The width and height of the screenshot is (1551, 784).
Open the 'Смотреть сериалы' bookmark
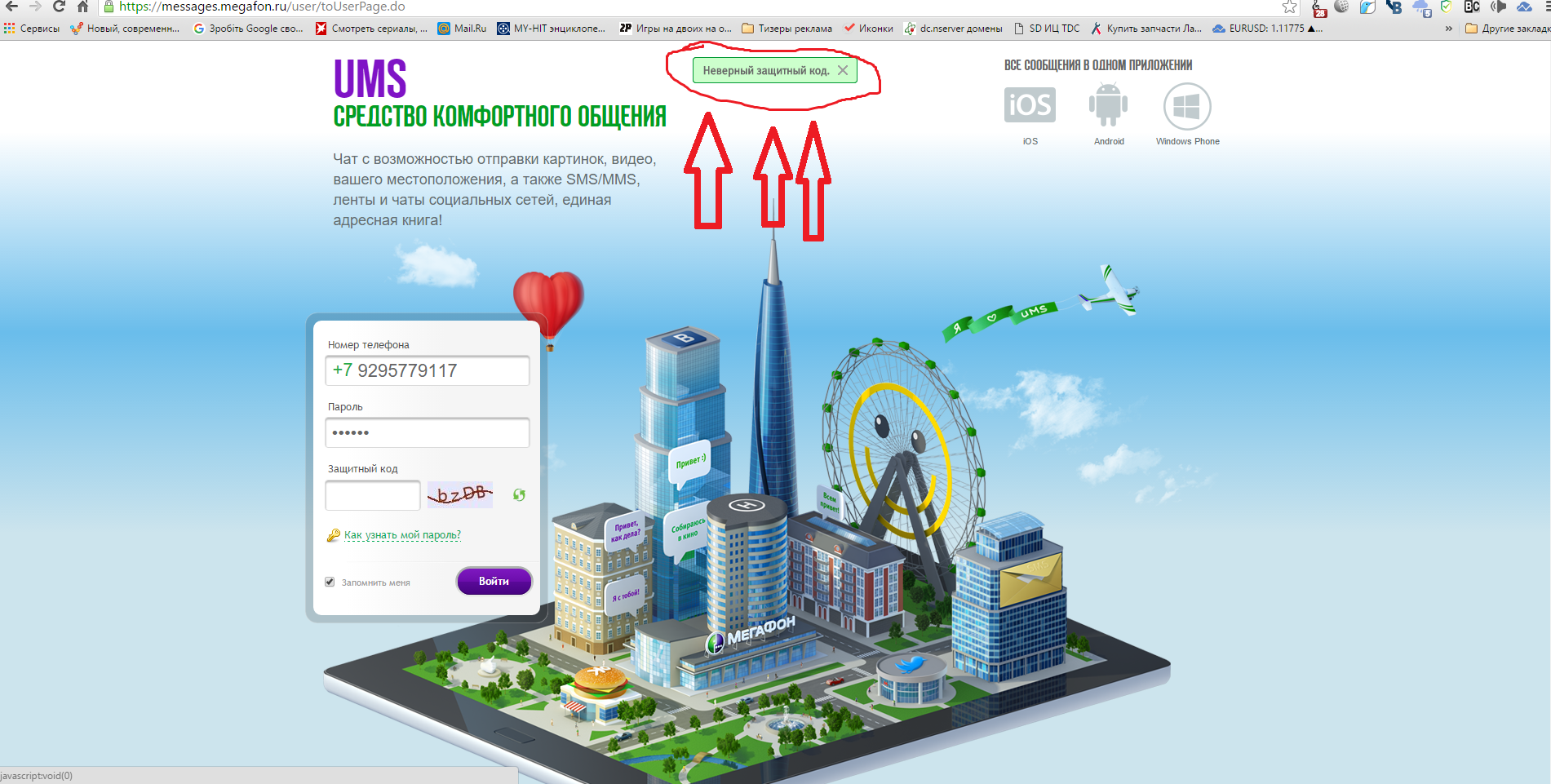pos(371,29)
